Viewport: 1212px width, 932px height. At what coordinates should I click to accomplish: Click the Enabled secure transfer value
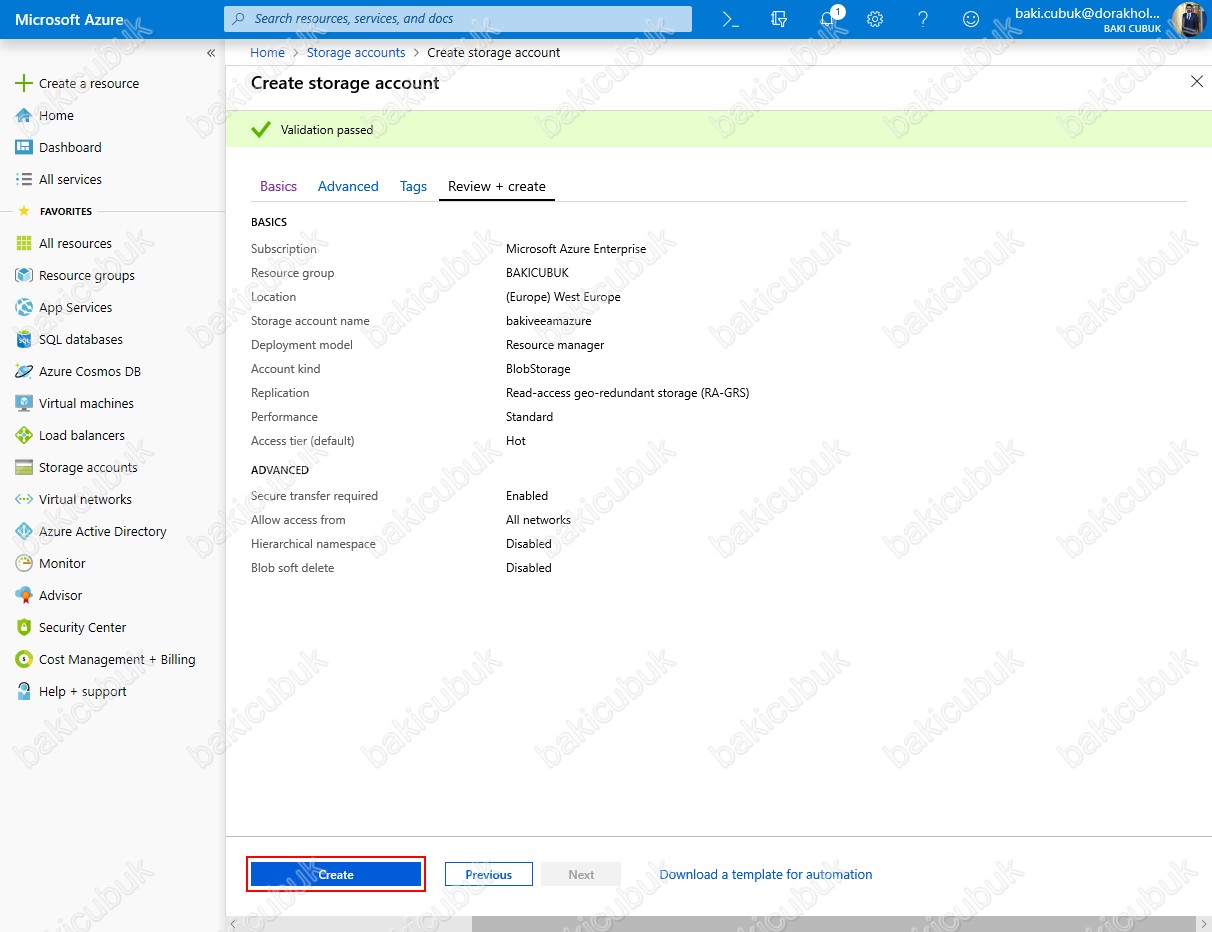527,496
